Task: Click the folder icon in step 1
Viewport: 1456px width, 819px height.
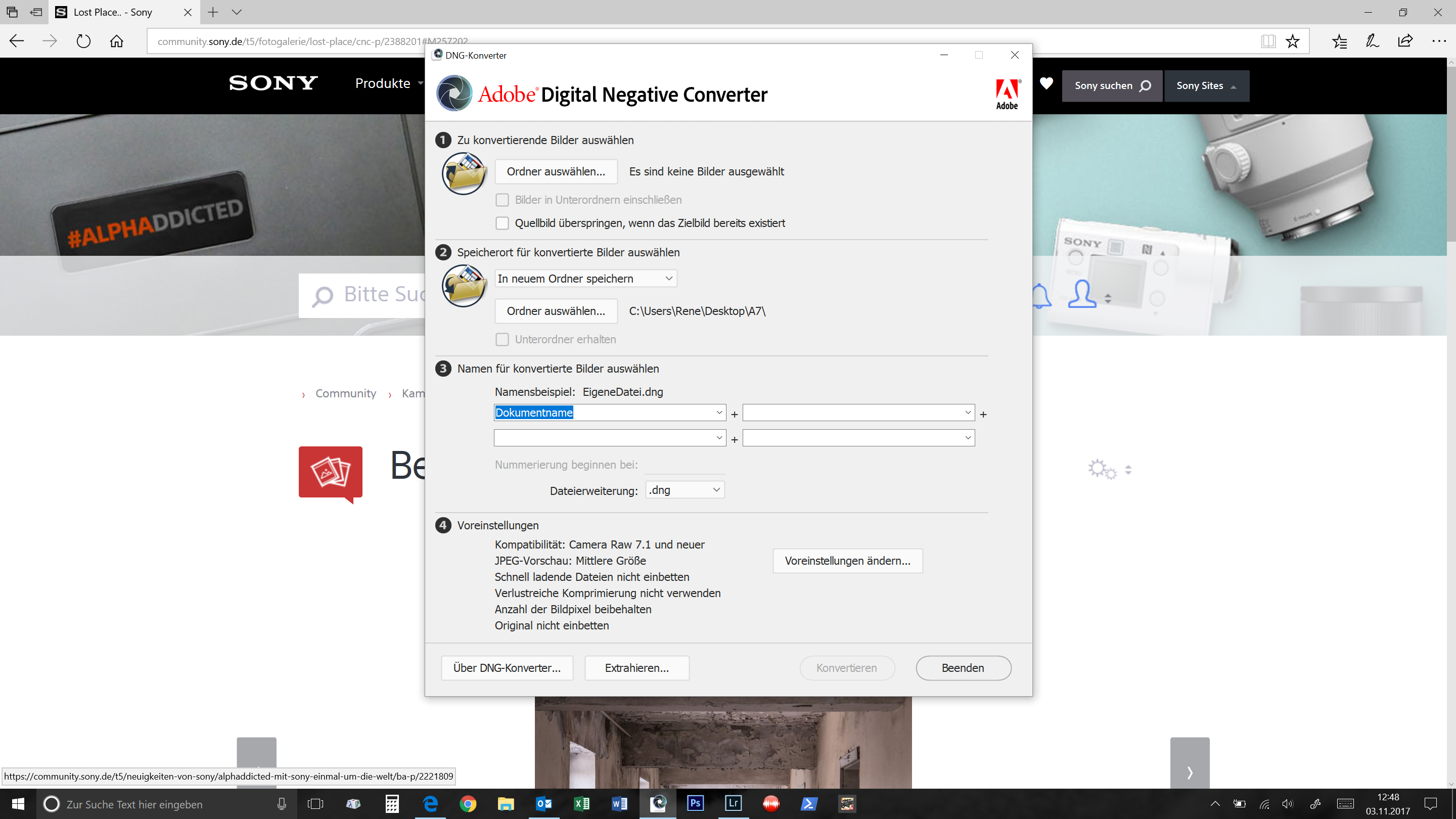Action: pos(464,173)
